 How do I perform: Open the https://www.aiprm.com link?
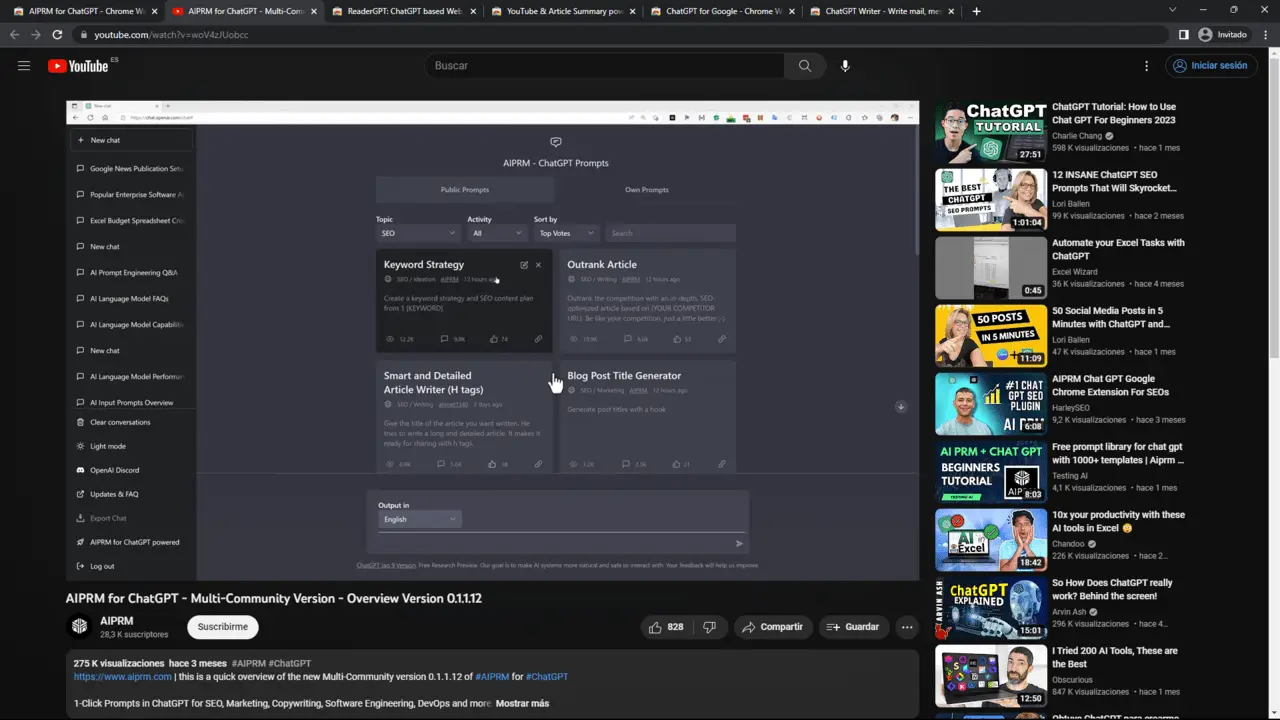click(x=122, y=677)
